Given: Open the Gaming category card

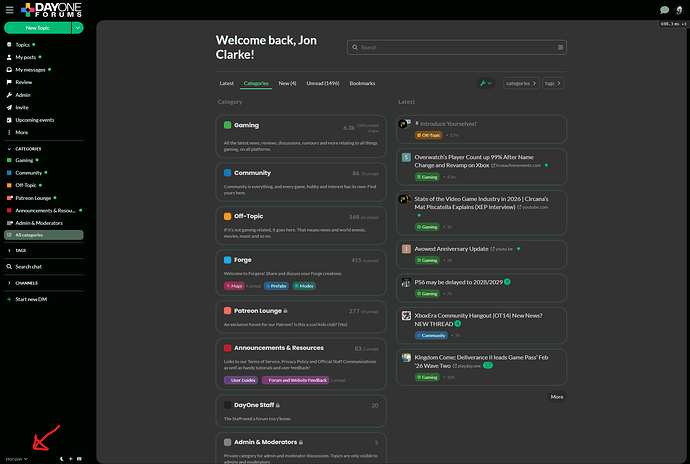Looking at the screenshot, I should click(x=301, y=136).
